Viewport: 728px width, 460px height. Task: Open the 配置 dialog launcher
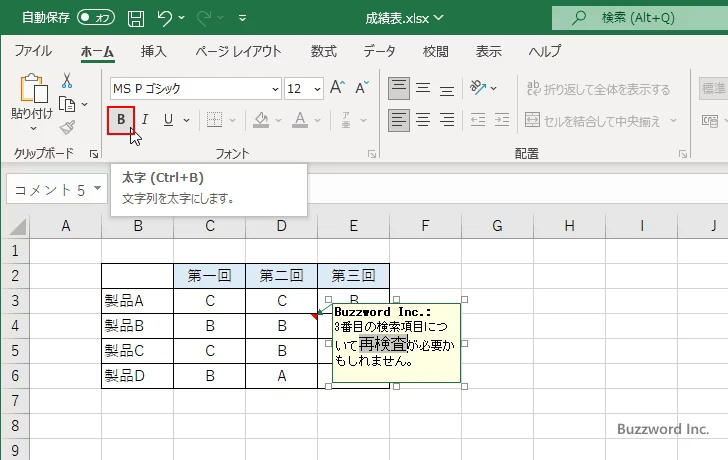[683, 154]
